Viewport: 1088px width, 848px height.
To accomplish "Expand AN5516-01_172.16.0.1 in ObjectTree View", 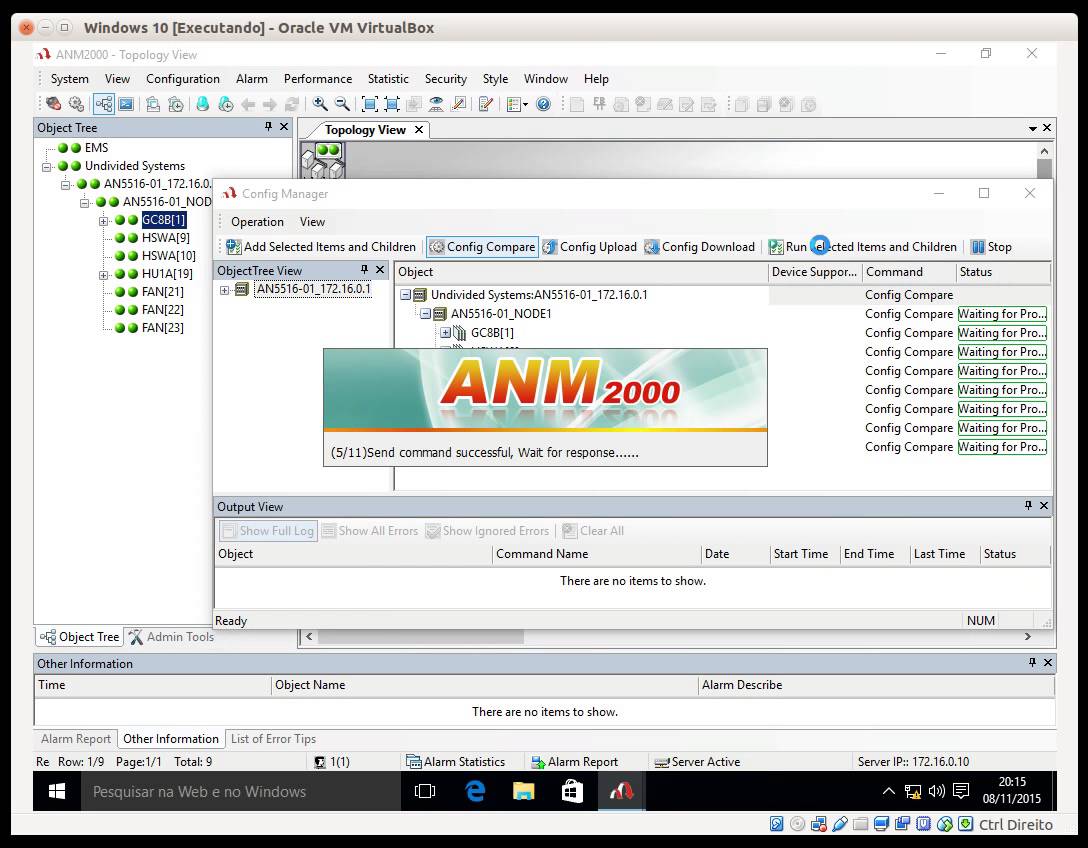I will (x=225, y=290).
